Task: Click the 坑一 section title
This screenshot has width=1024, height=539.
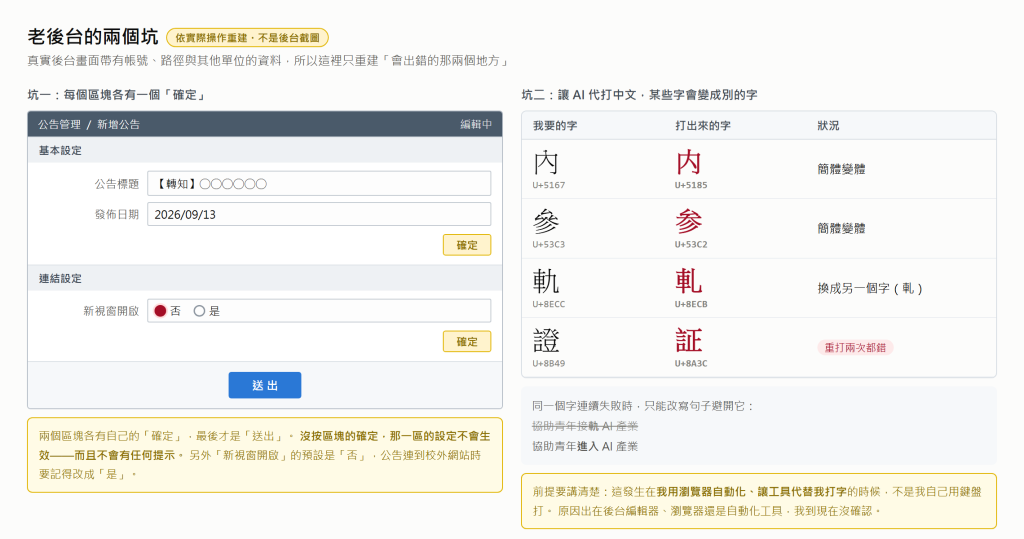Action: pos(118,95)
